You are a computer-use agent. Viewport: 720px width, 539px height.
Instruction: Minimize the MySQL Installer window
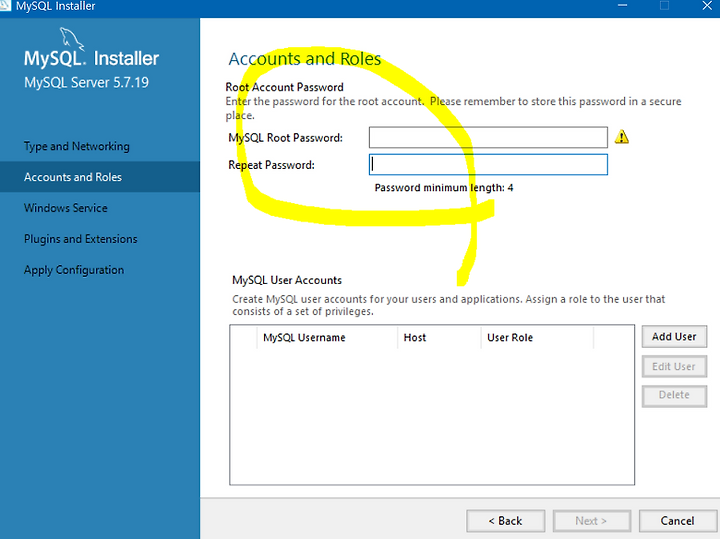623,6
